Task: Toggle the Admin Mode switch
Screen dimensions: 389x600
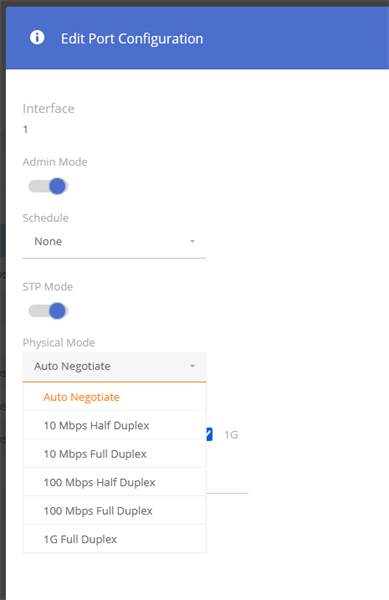Action: (x=48, y=186)
